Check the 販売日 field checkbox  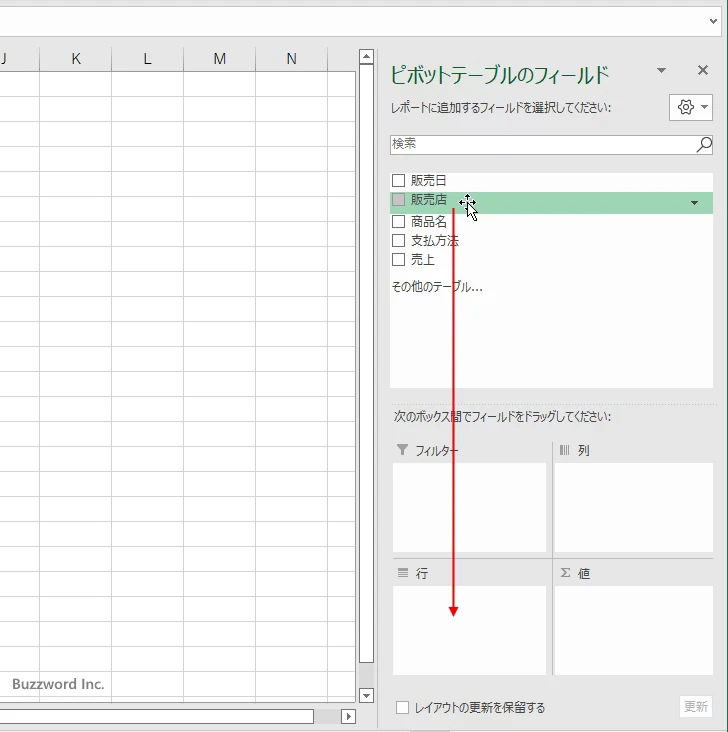398,180
